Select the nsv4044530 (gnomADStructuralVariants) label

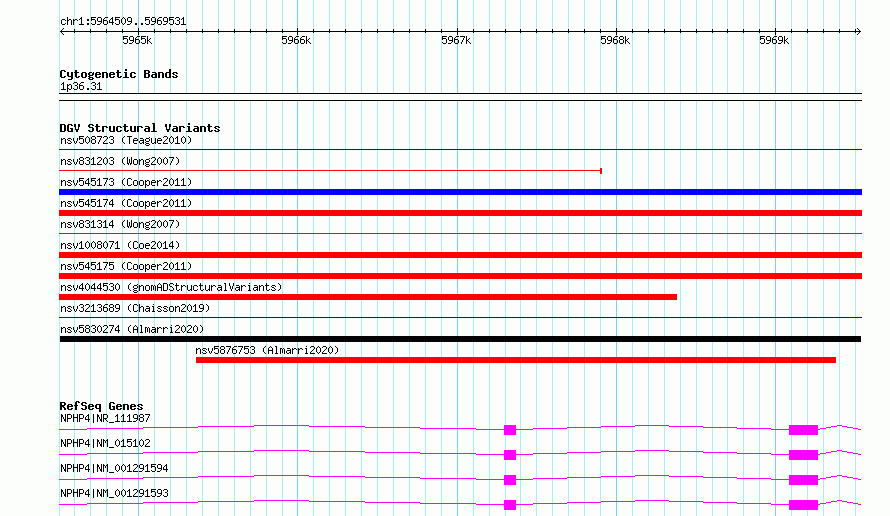click(x=171, y=287)
